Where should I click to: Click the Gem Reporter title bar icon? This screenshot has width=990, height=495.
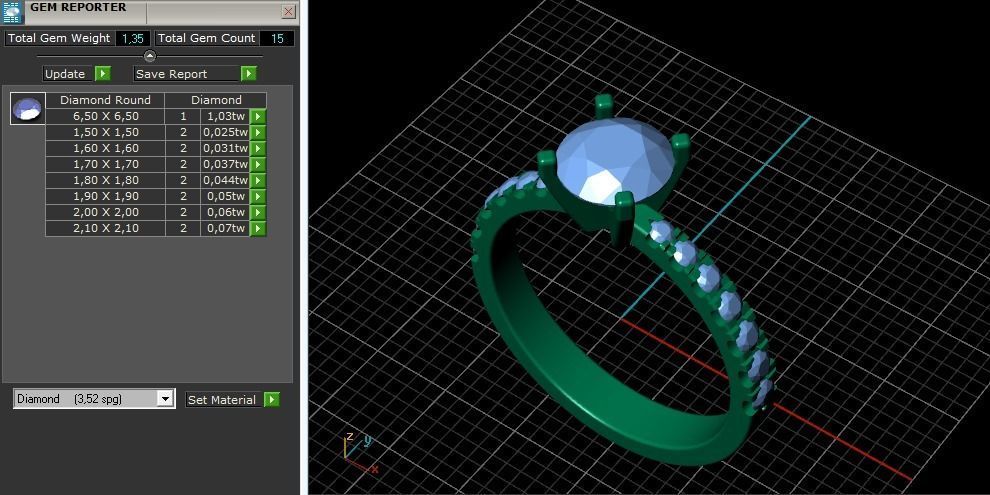(x=11, y=12)
